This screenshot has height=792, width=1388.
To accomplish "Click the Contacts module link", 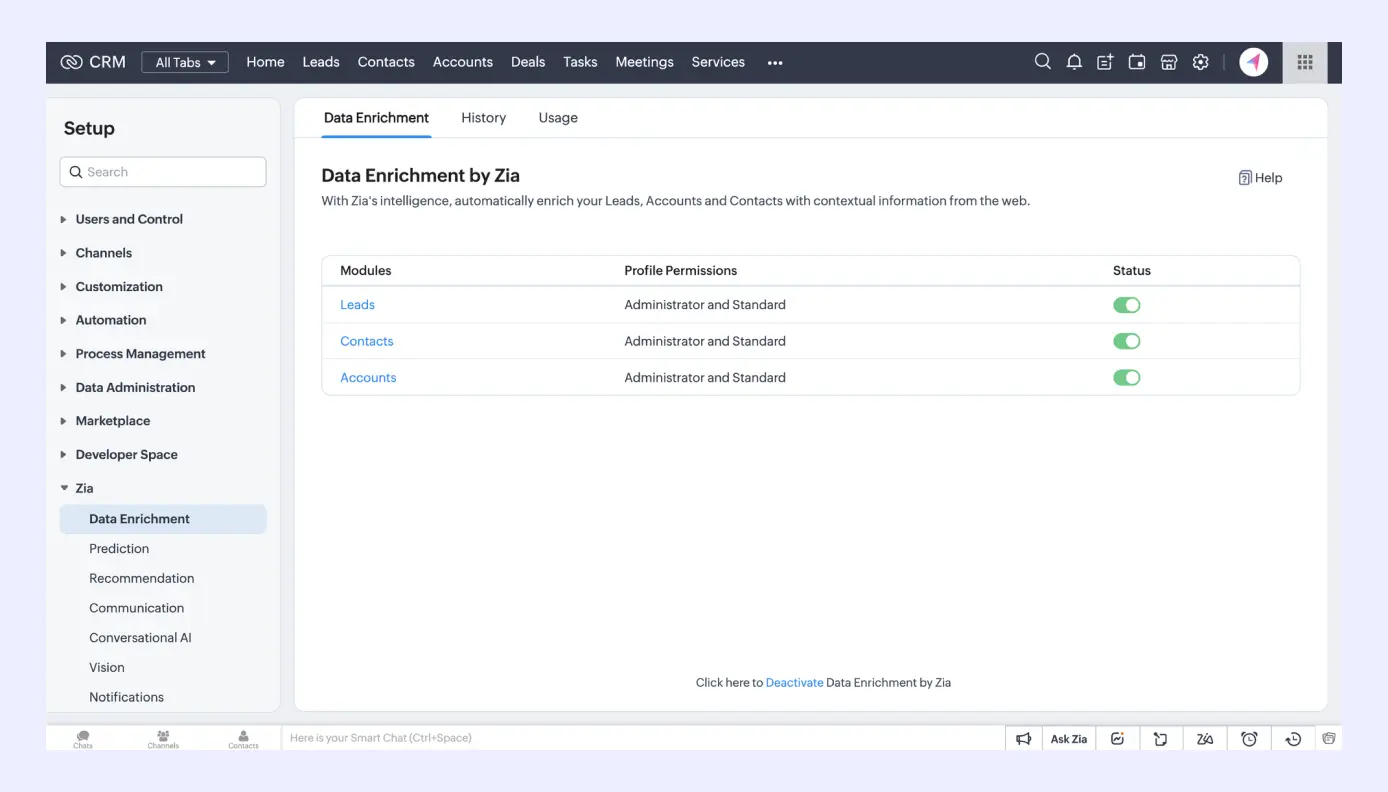I will pos(367,341).
